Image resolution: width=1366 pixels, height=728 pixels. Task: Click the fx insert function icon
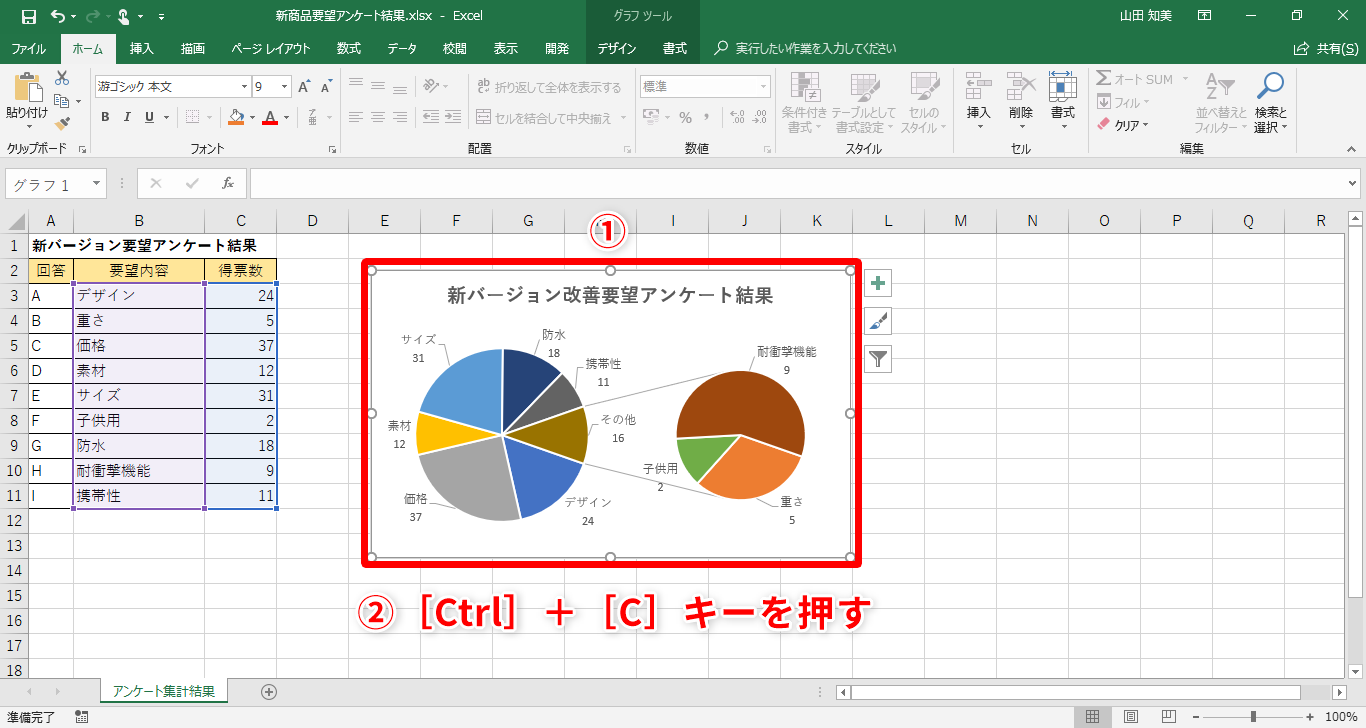[228, 184]
